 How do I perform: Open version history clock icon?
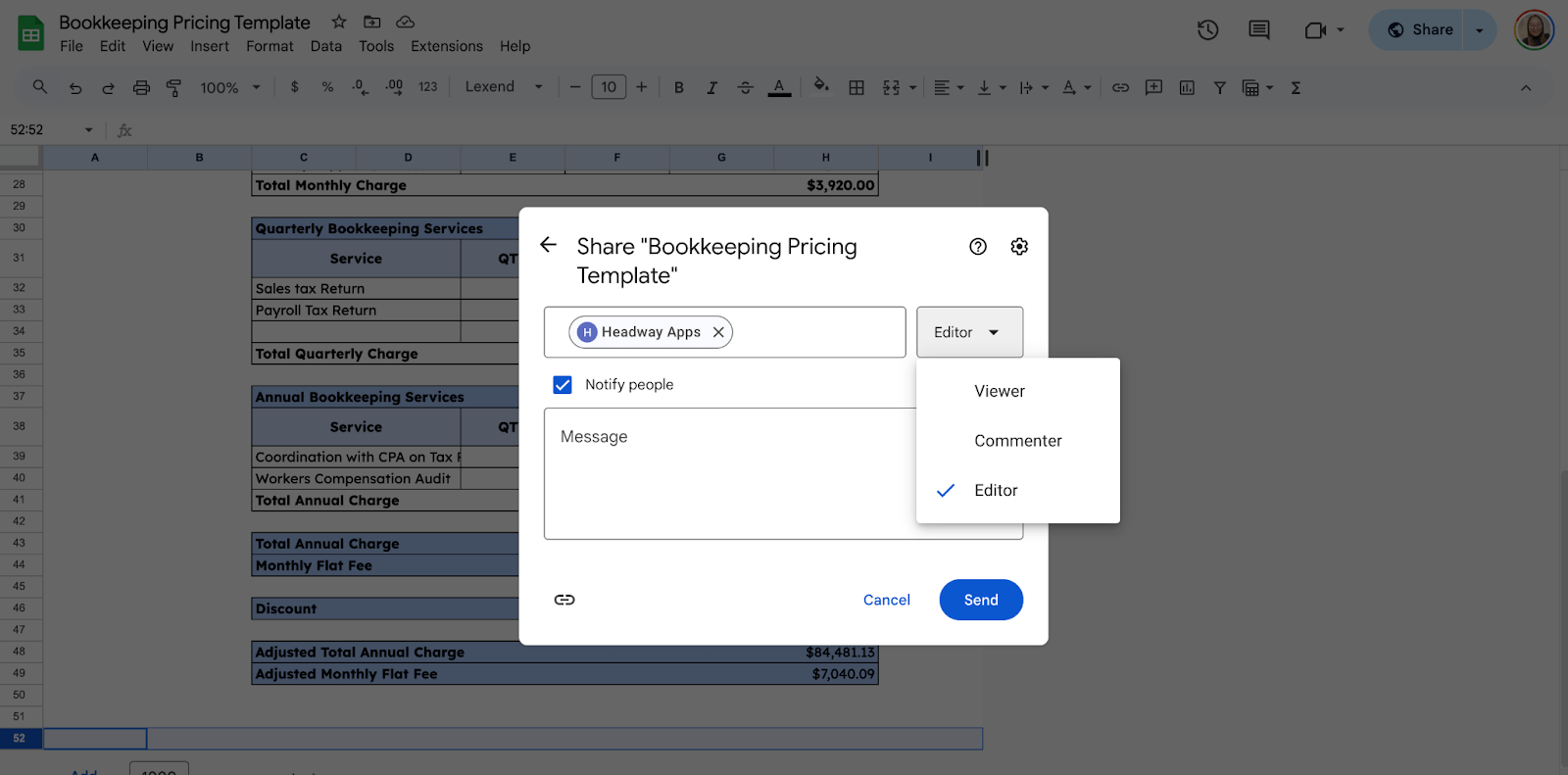tap(1207, 30)
